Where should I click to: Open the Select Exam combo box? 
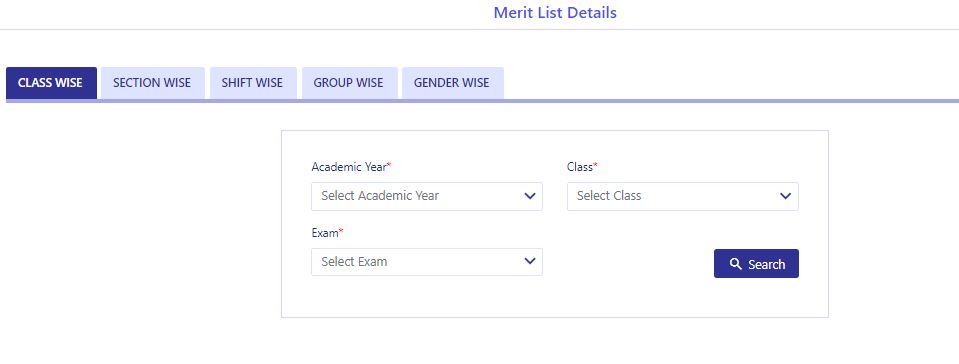coord(426,261)
